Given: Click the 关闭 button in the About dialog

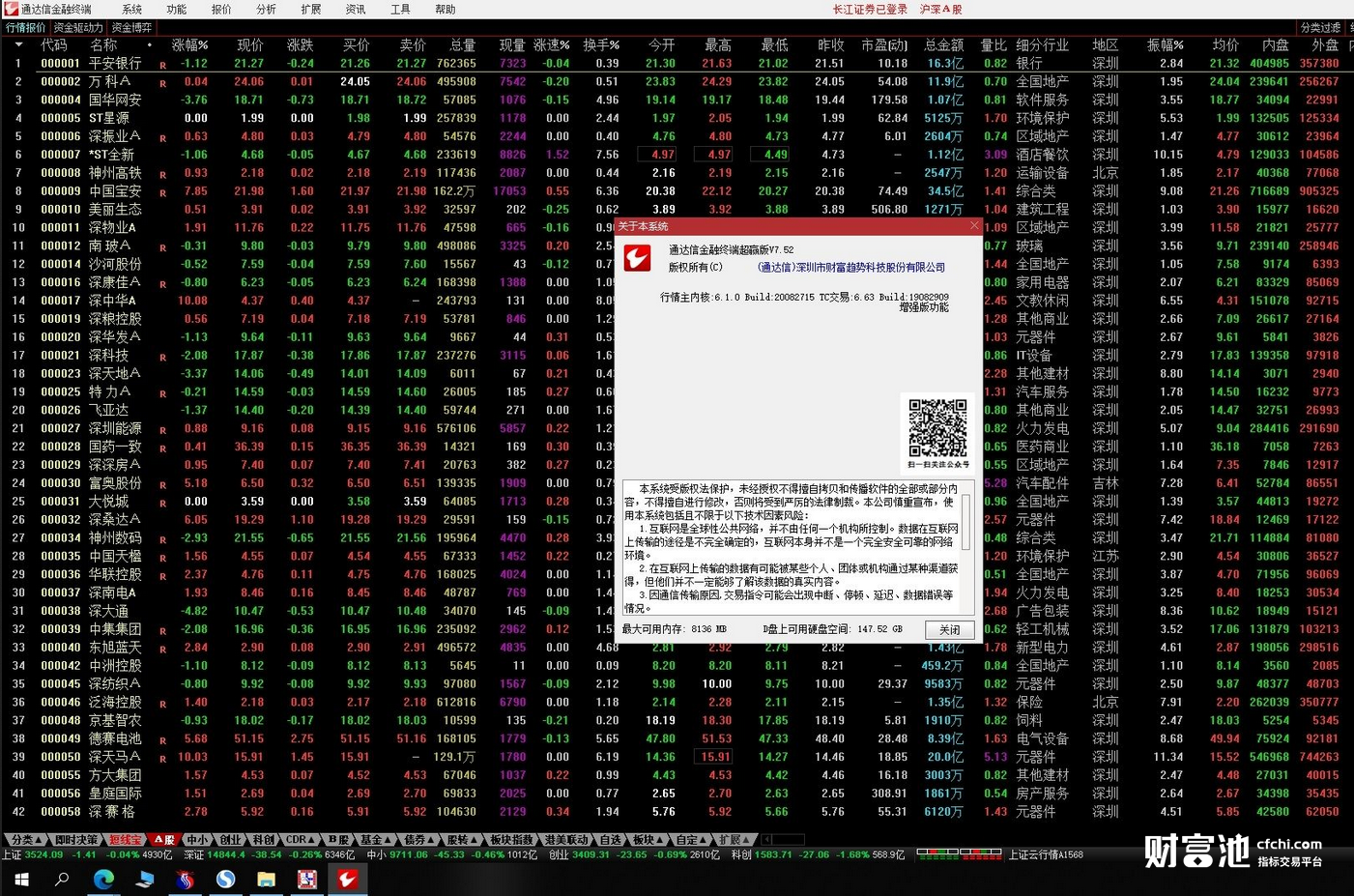Looking at the screenshot, I should coord(949,629).
